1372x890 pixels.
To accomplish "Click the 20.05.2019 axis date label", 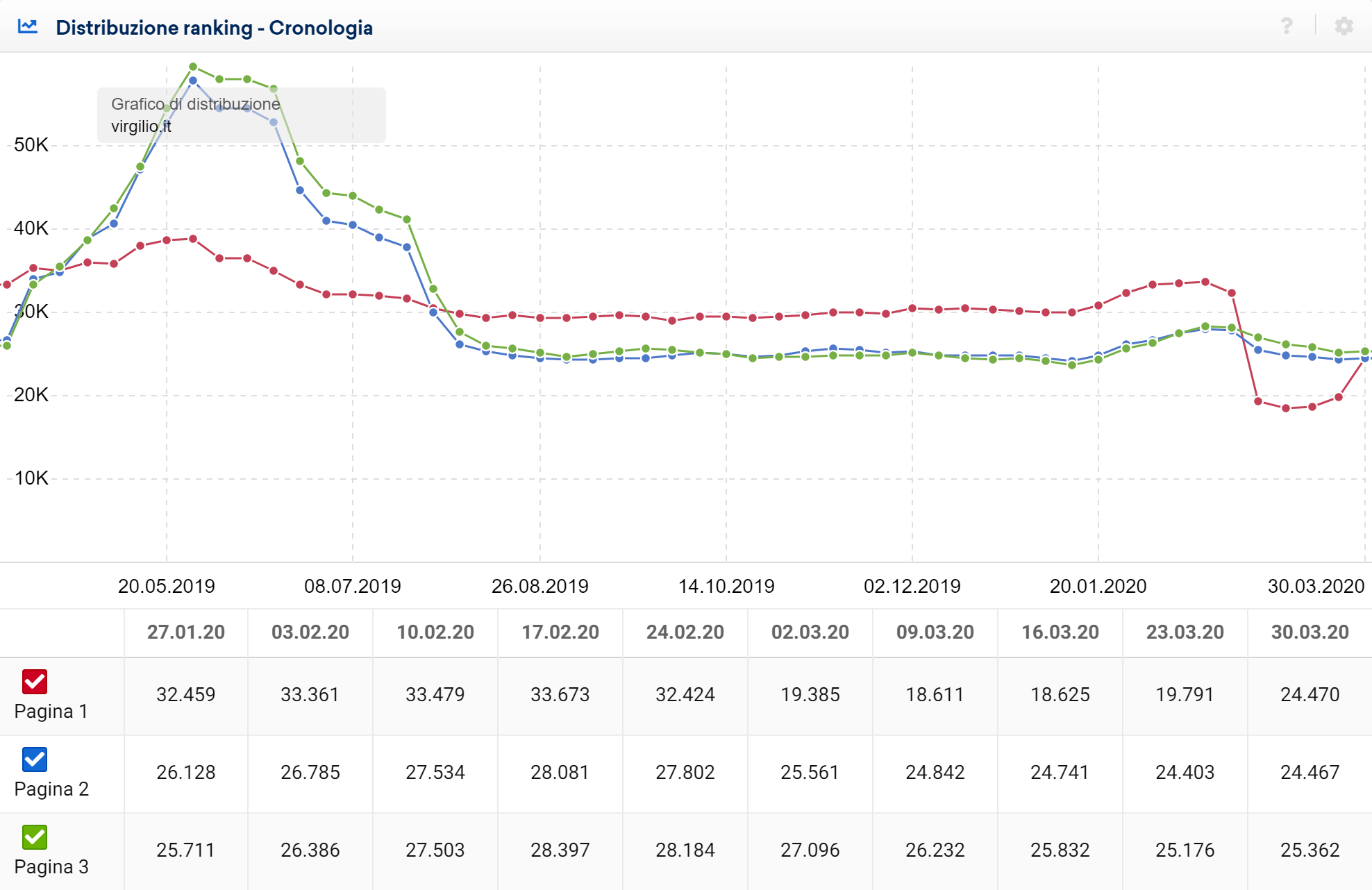I will tap(167, 587).
